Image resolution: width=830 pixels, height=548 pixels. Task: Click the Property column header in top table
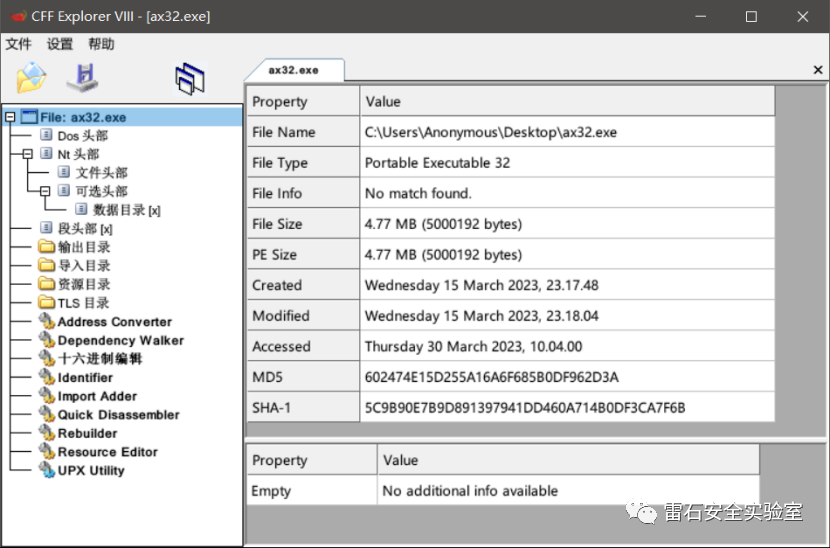click(x=303, y=101)
